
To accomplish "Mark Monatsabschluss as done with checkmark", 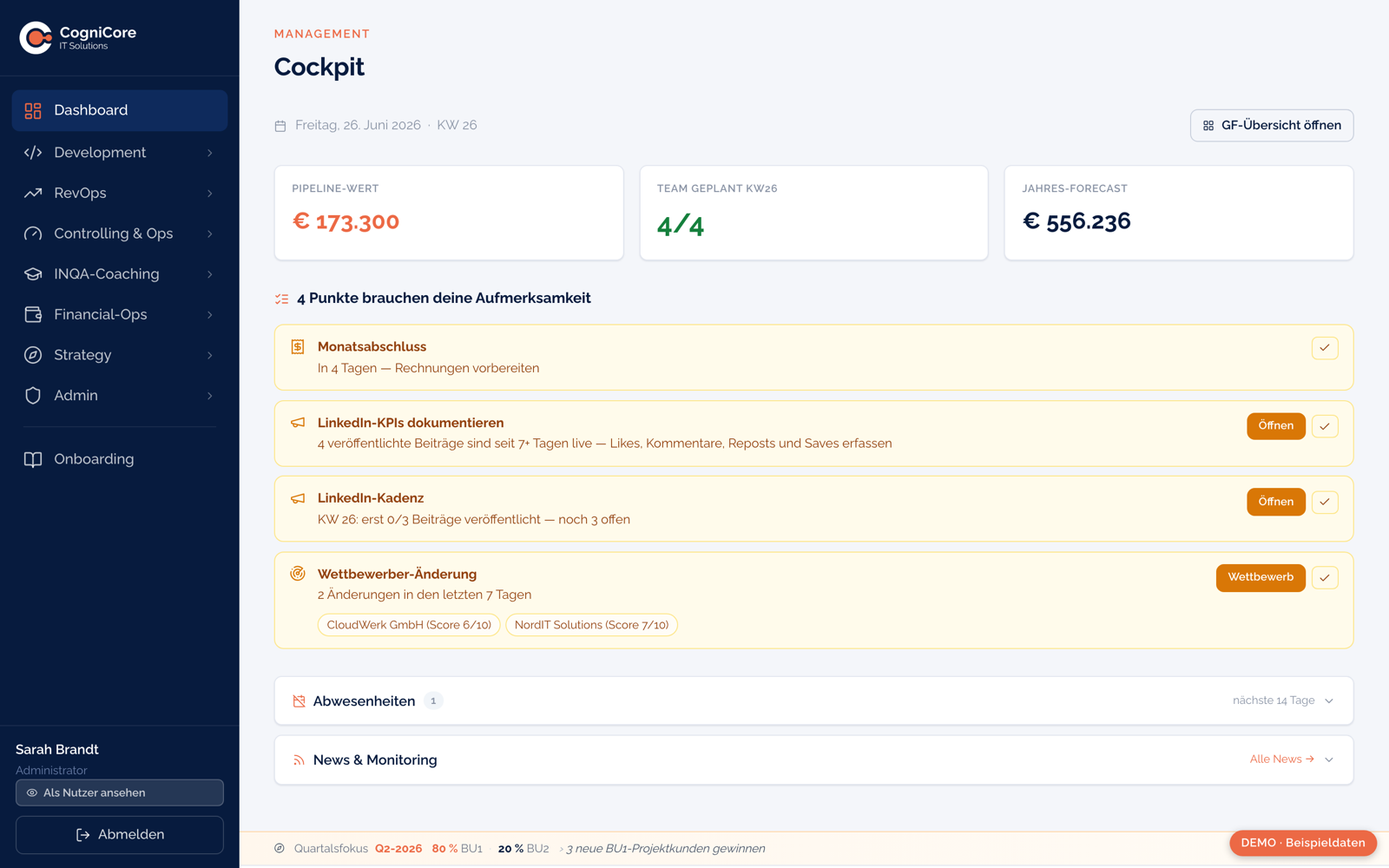I will coord(1325,348).
